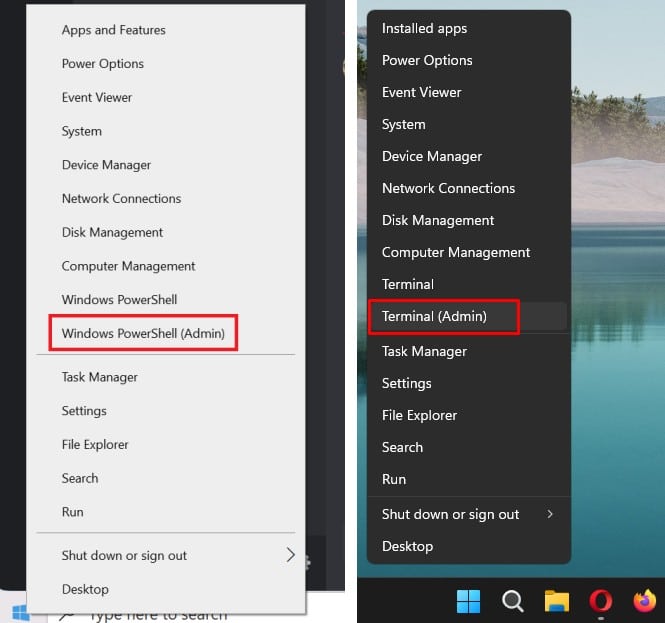665x623 pixels.
Task: Open Event Viewer in the light Windows 10 menu
Action: click(x=166, y=98)
